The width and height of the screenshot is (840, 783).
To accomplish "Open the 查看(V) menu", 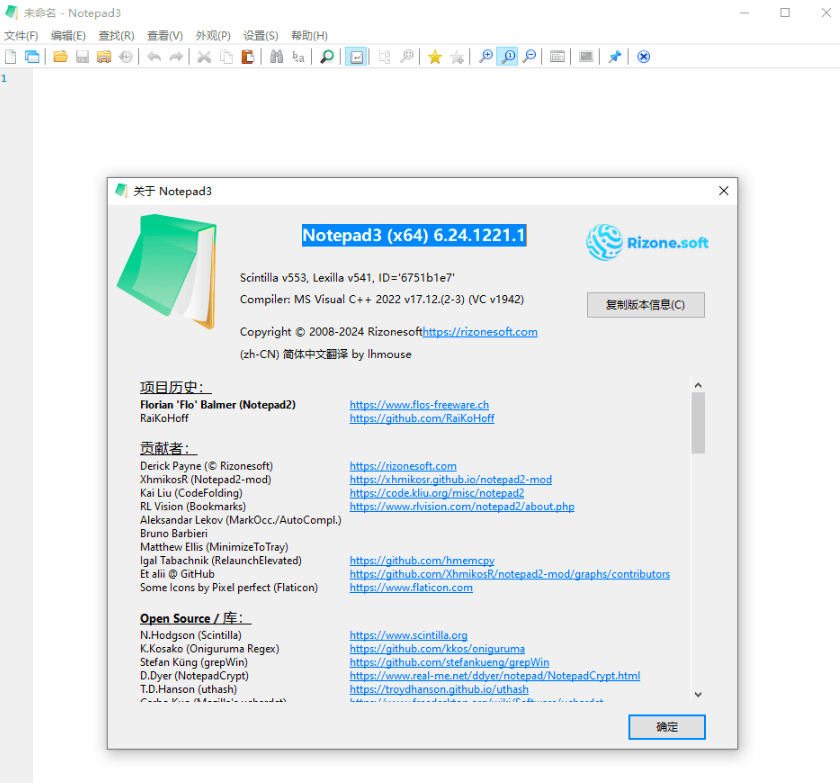I will 165,36.
